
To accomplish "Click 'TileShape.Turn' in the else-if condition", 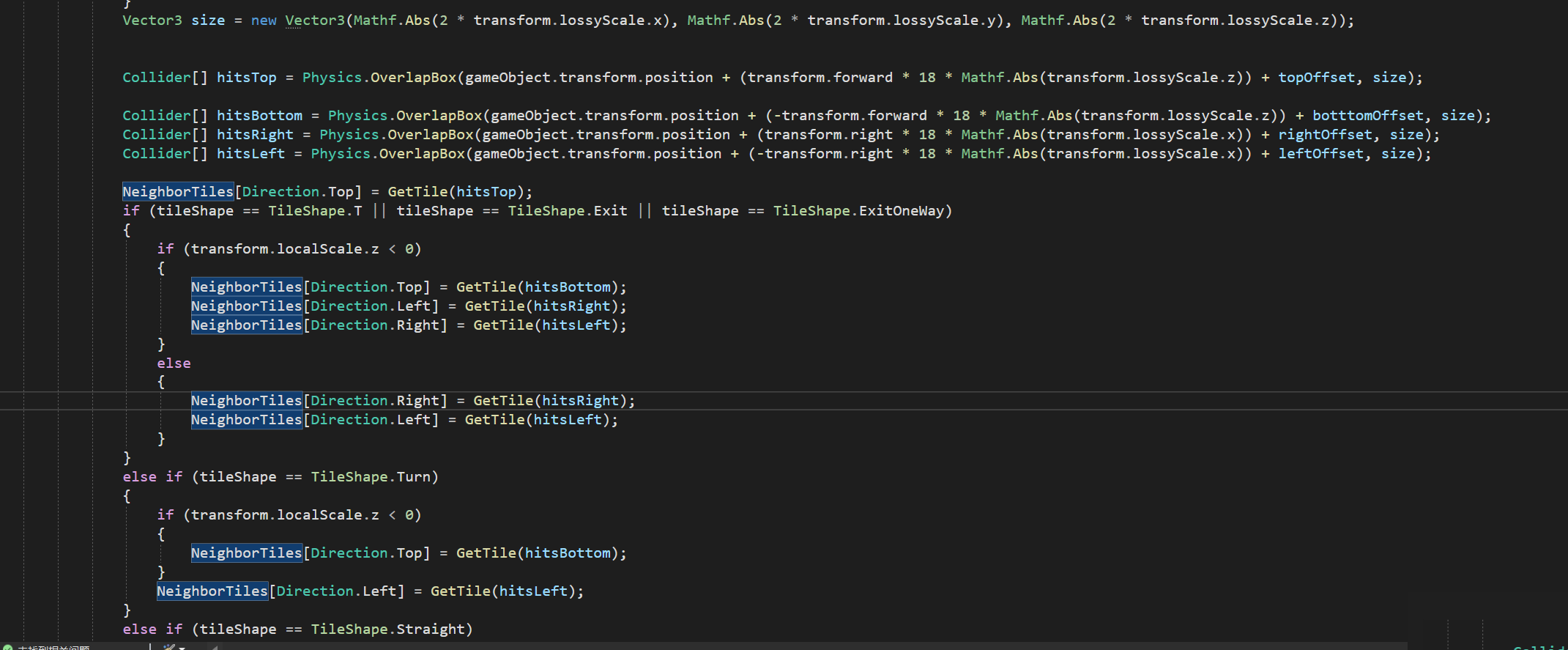I will point(371,477).
